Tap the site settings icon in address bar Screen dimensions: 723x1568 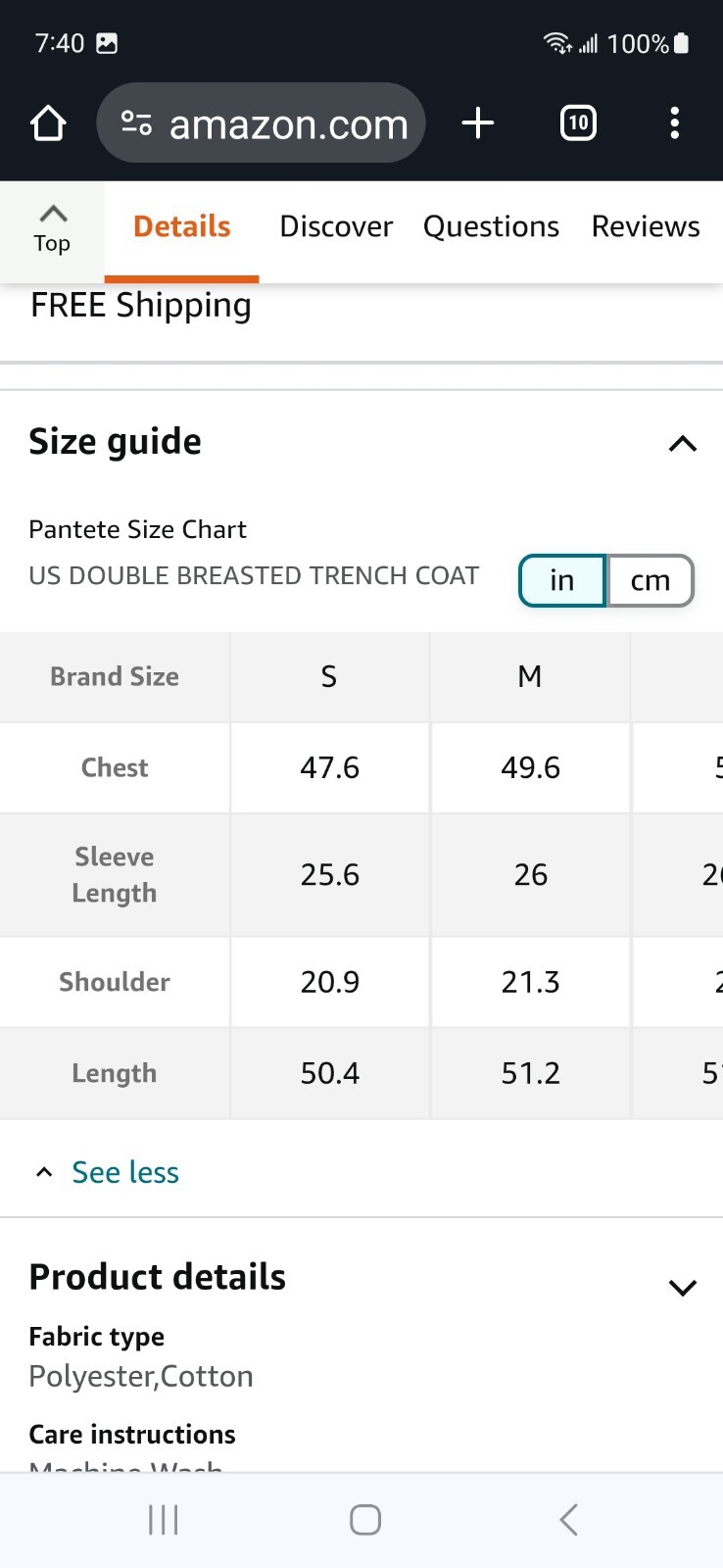pyautogui.click(x=136, y=123)
